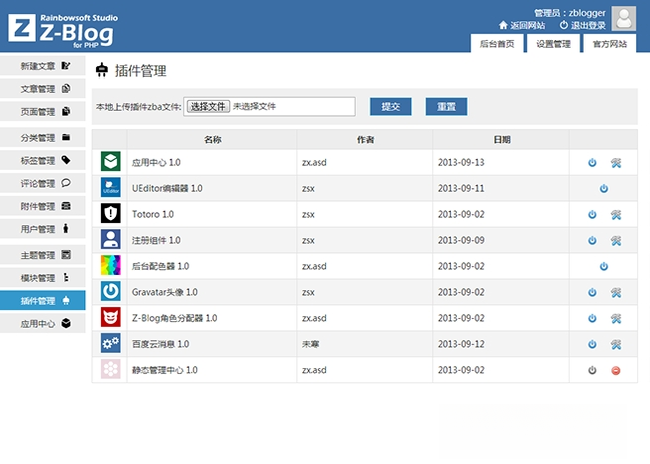Open 模块管理 in sidebar
650x464 pixels.
(43, 278)
